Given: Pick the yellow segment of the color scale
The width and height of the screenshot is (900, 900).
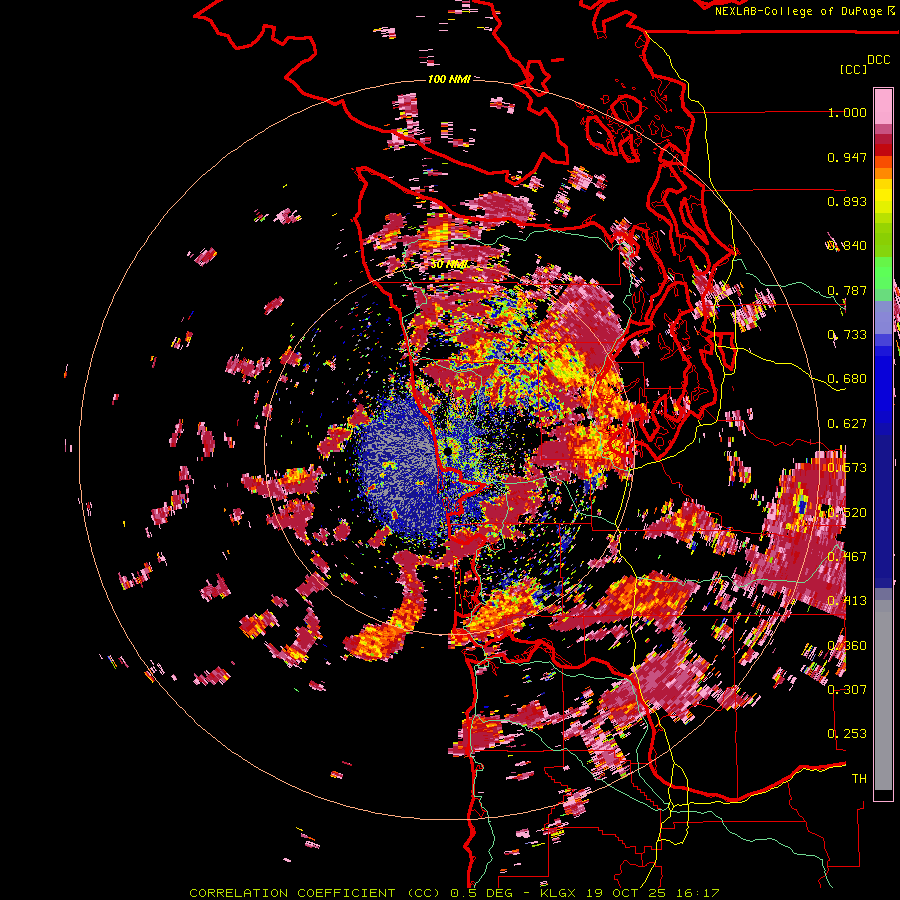Looking at the screenshot, I should [883, 197].
